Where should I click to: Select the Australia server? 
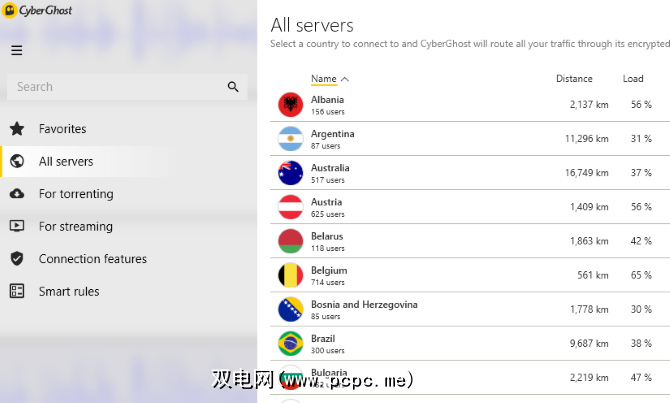(470, 173)
